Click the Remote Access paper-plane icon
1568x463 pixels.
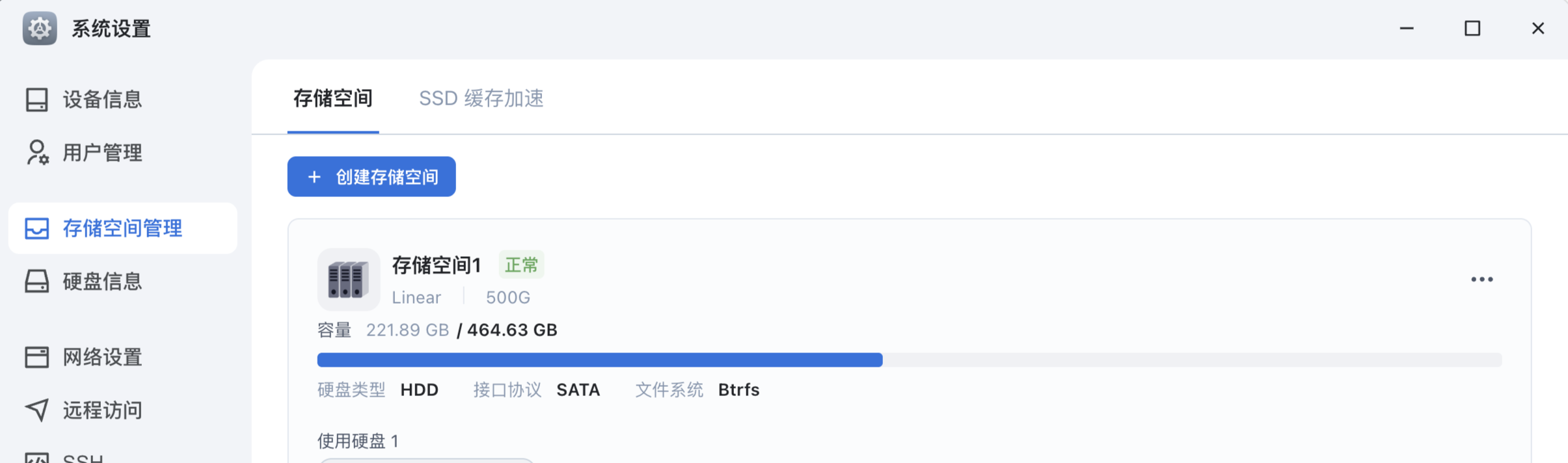pos(36,410)
